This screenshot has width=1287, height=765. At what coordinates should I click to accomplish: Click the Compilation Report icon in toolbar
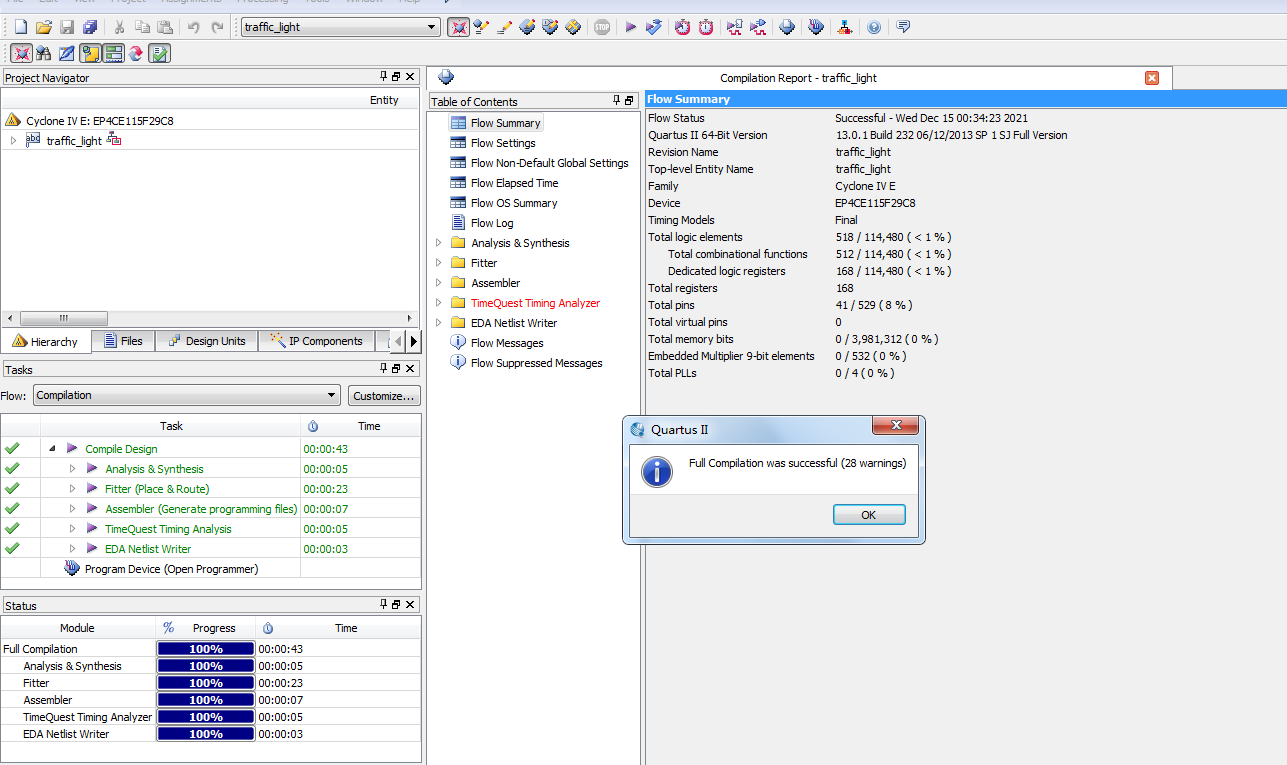tap(787, 27)
